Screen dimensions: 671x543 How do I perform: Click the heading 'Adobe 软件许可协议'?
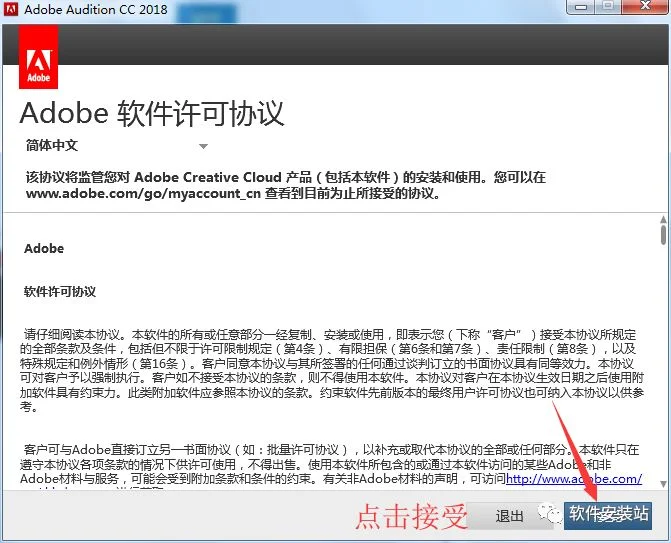[x=152, y=114]
